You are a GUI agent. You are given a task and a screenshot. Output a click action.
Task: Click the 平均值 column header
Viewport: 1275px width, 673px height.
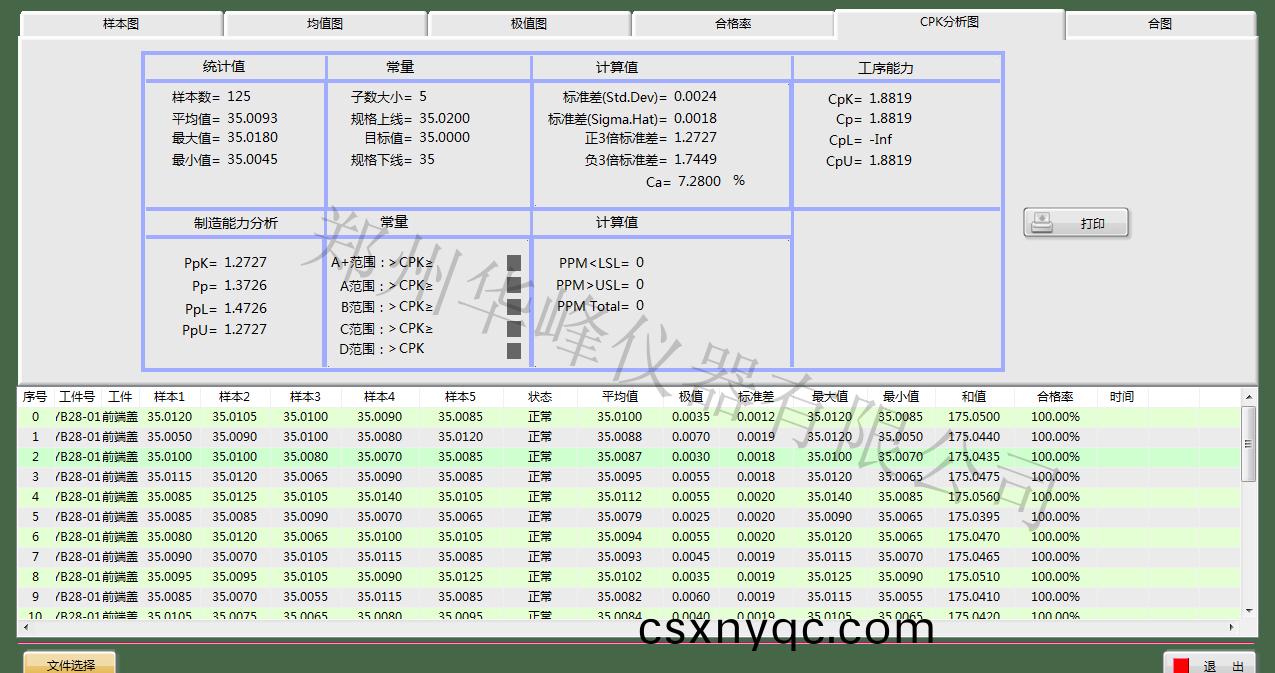tap(620, 397)
